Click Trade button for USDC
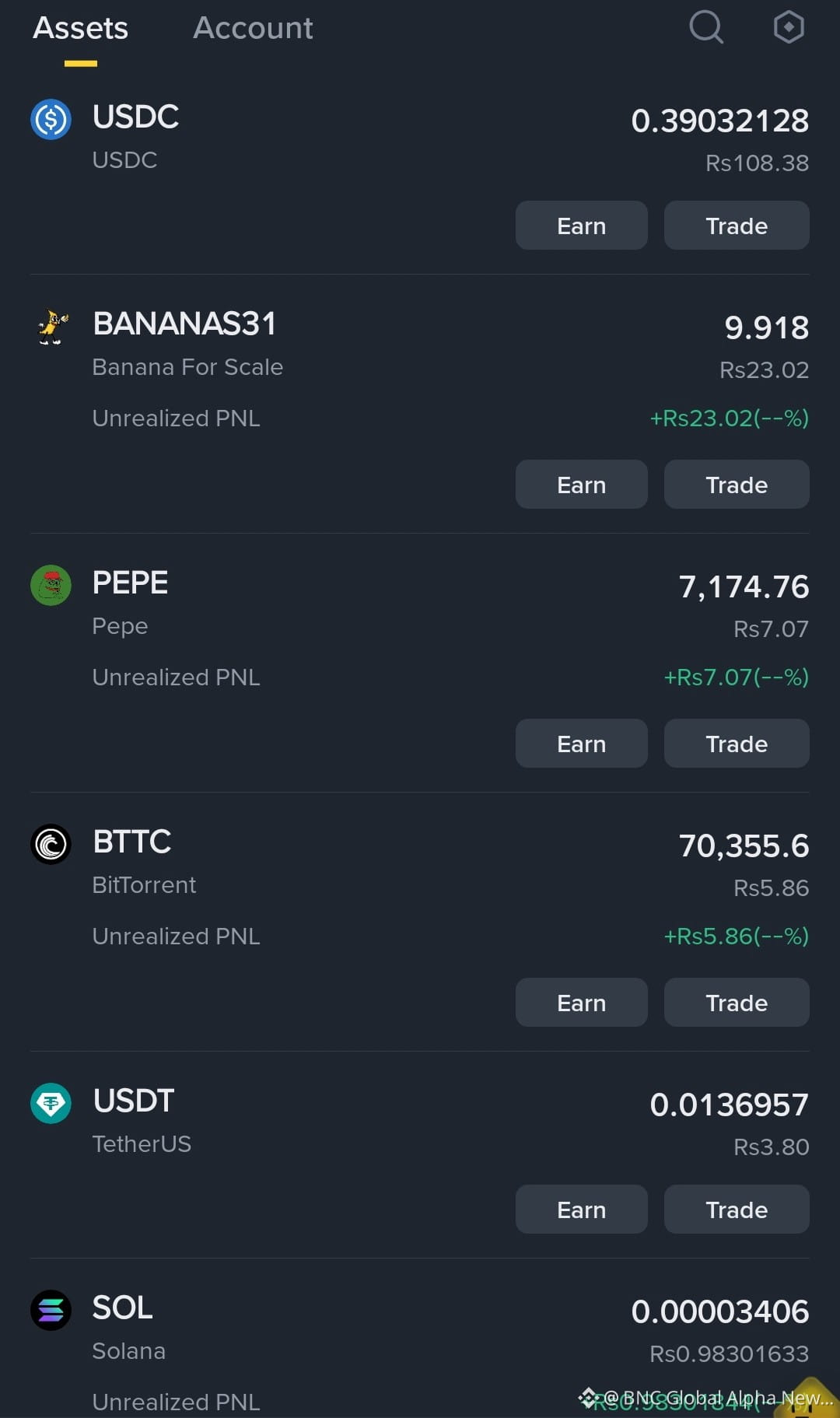This screenshot has height=1418, width=840. (737, 226)
